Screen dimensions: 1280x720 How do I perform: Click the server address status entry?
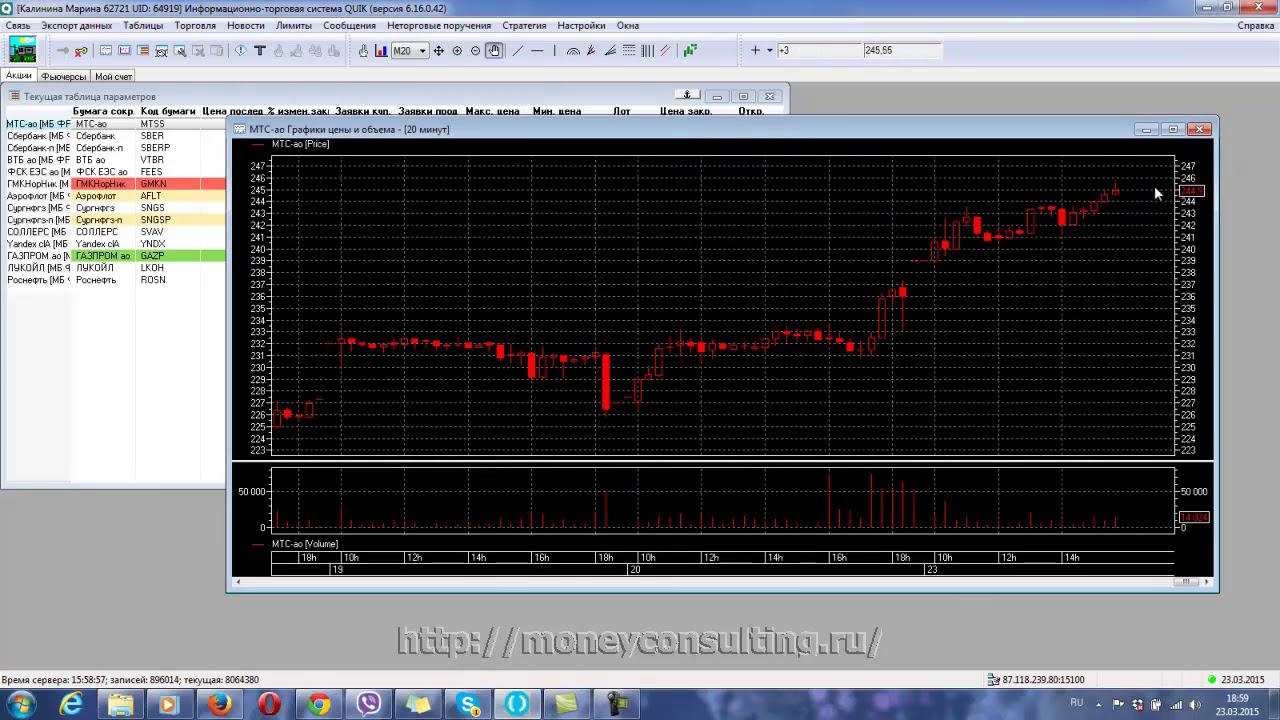[x=1036, y=680]
